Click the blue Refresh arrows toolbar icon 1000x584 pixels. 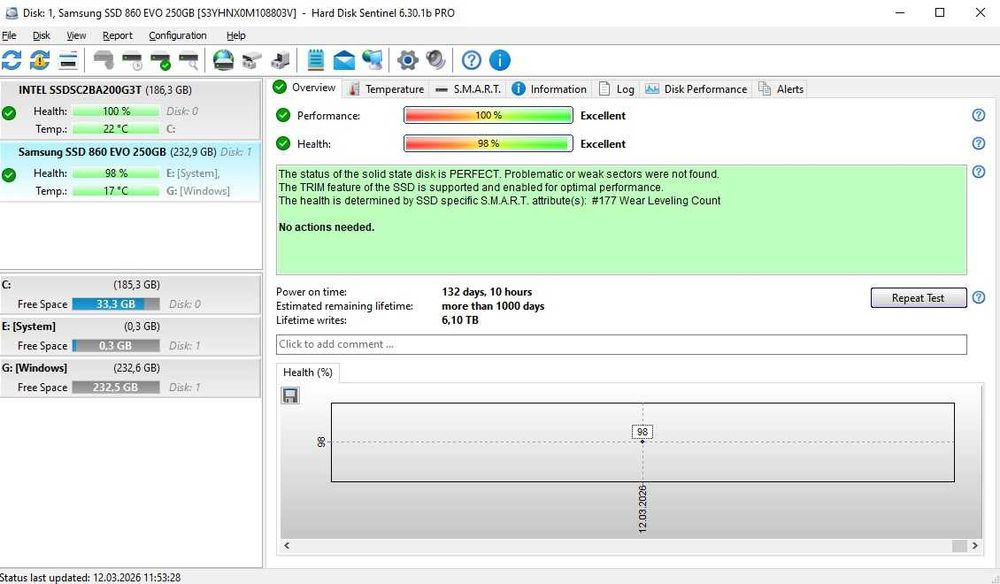click(x=11, y=61)
